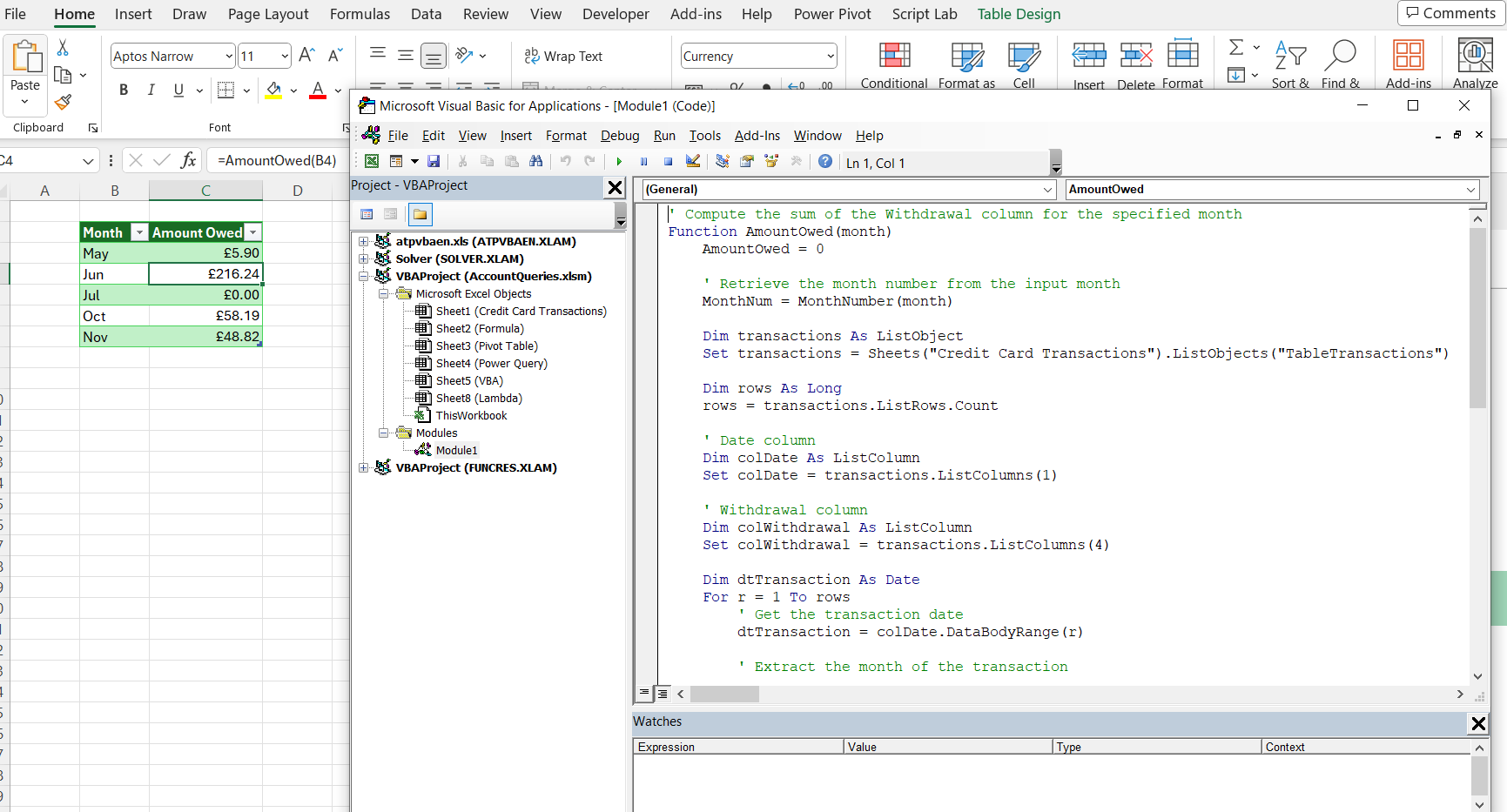1507x812 pixels.
Task: Open the Tools menu in VBA editor
Action: [x=705, y=136]
